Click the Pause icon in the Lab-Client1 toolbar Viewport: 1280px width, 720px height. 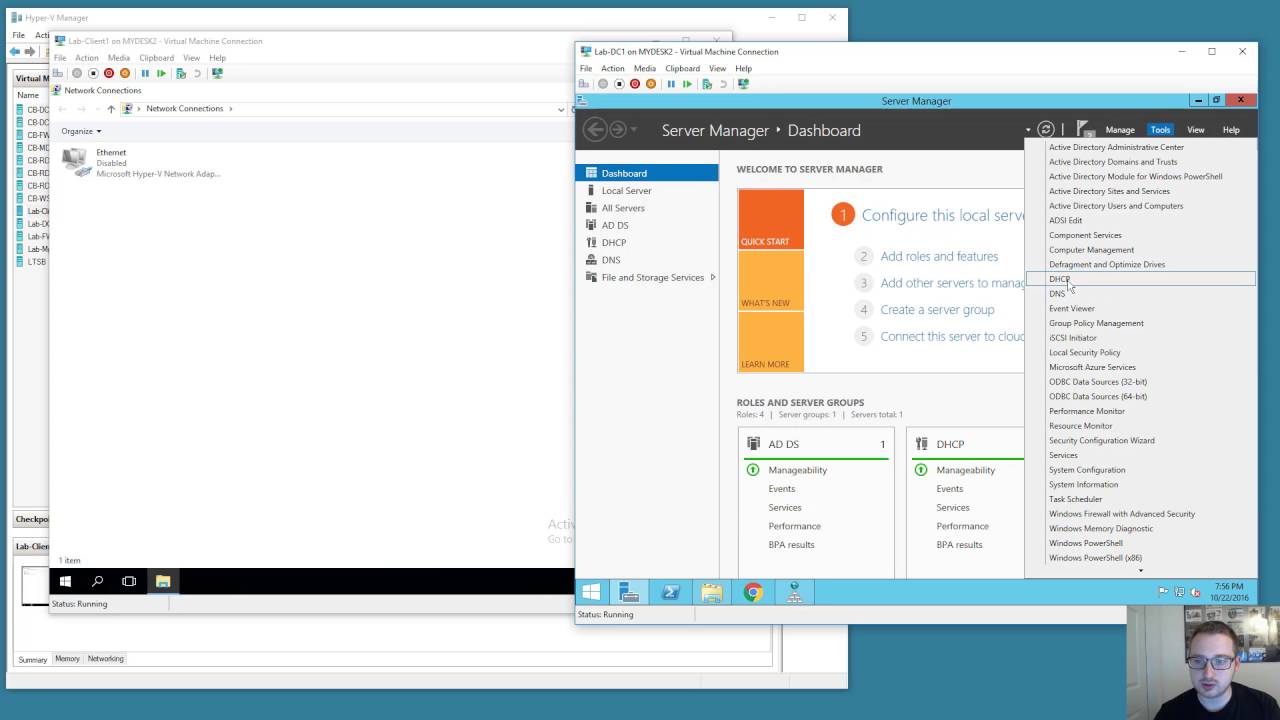coord(145,73)
